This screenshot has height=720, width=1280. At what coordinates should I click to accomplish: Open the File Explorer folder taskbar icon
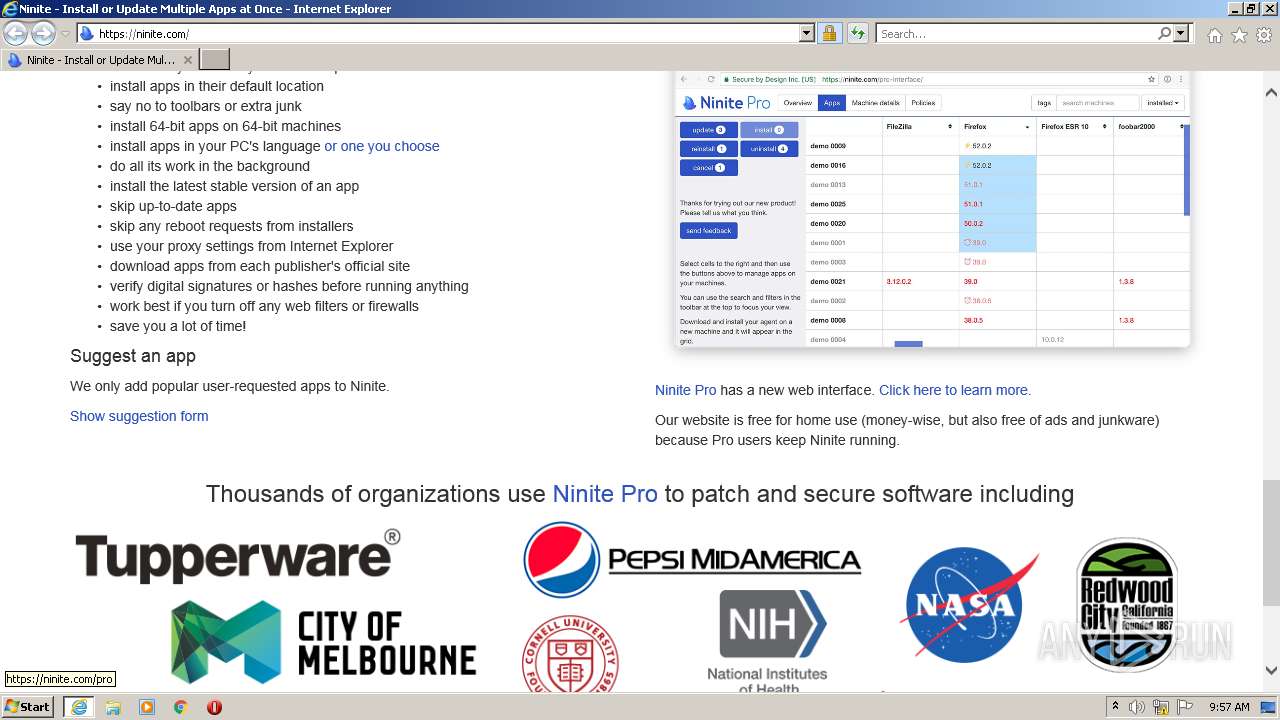click(x=113, y=707)
